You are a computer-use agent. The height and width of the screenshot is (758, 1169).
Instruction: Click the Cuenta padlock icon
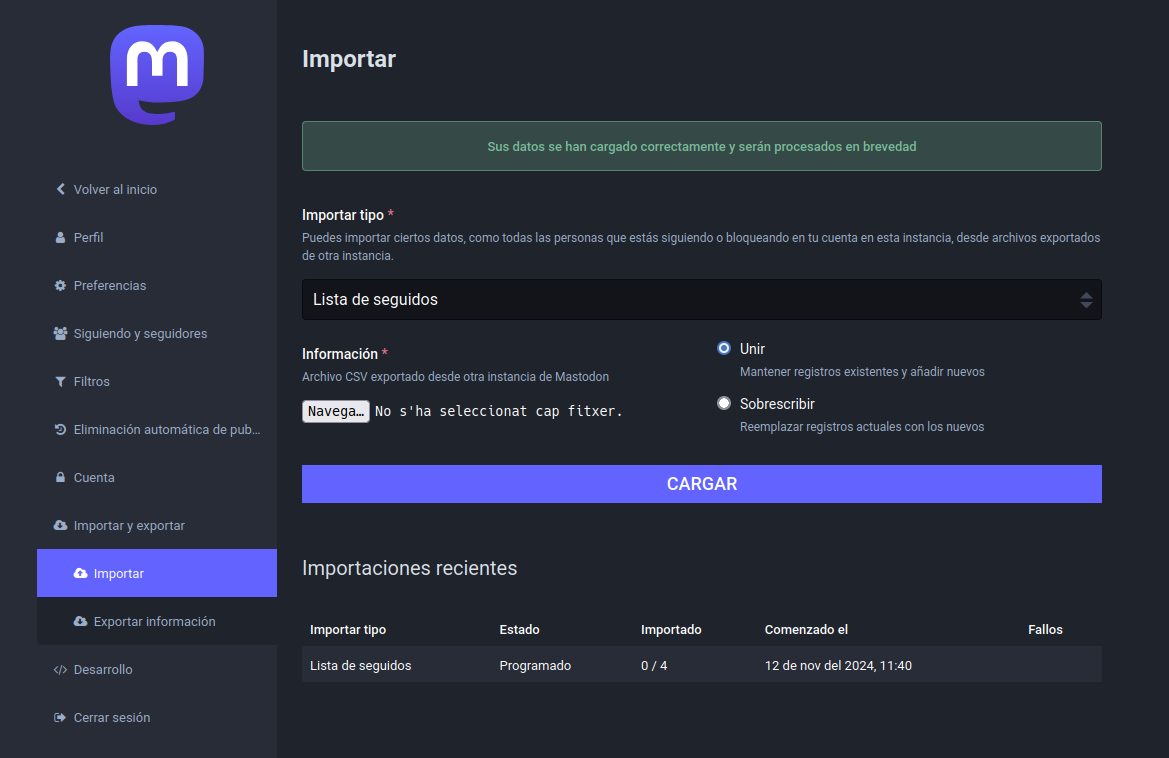click(x=60, y=477)
